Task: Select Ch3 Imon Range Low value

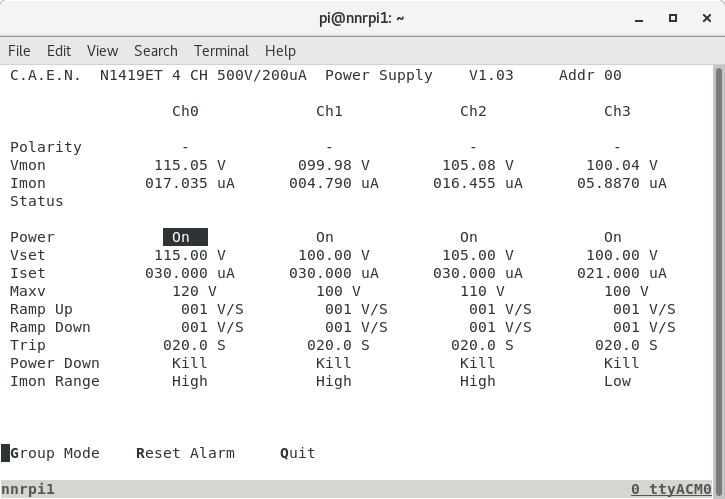Action: point(617,381)
